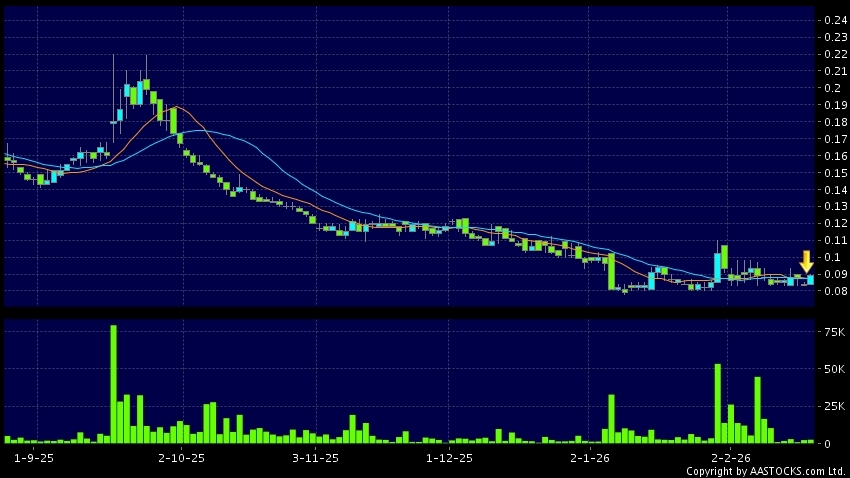Image resolution: width=850 pixels, height=478 pixels.
Task: Click the 0.12 price axis label
Action: tap(833, 224)
